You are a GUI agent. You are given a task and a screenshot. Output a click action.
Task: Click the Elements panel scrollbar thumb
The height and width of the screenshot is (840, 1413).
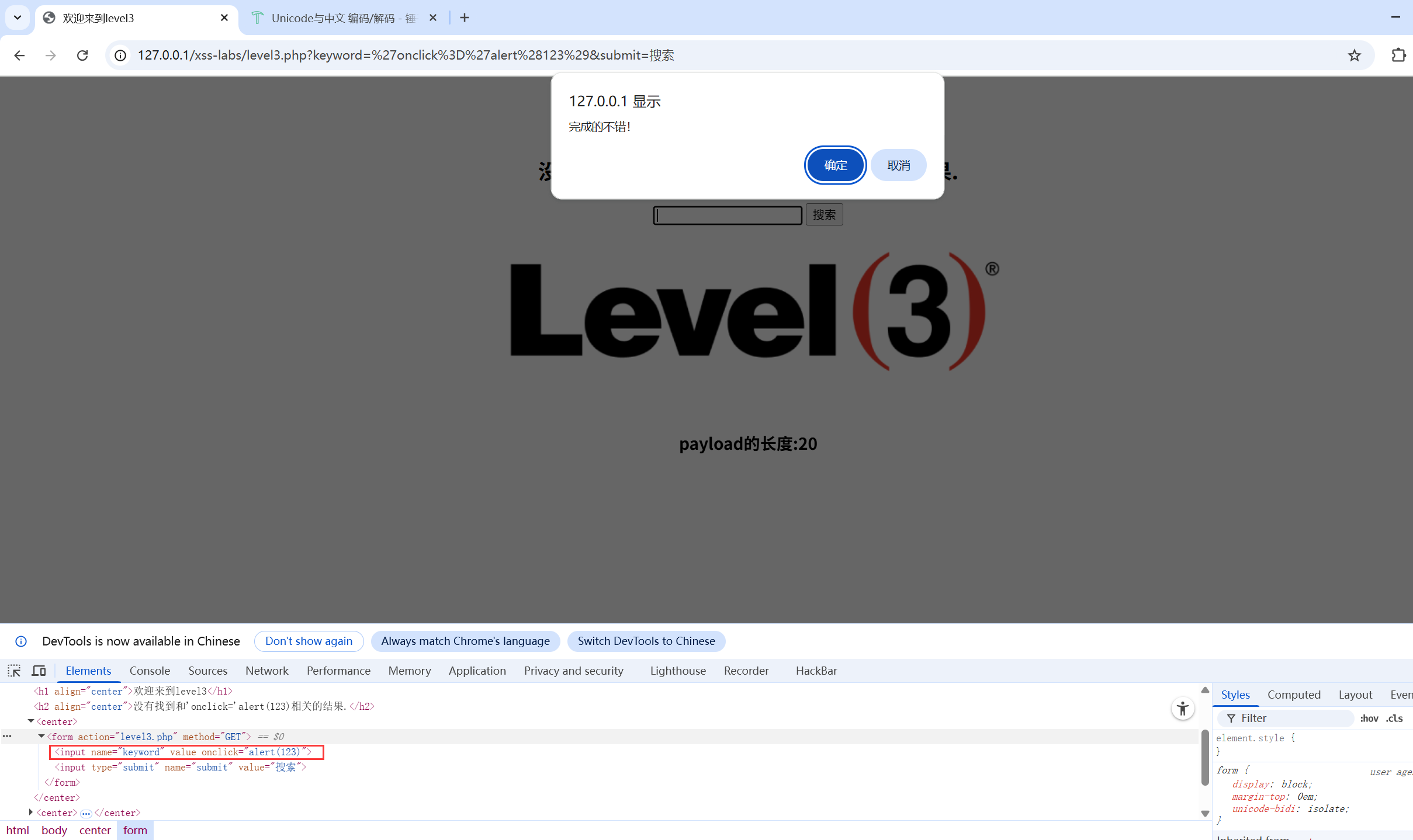tap(1205, 756)
